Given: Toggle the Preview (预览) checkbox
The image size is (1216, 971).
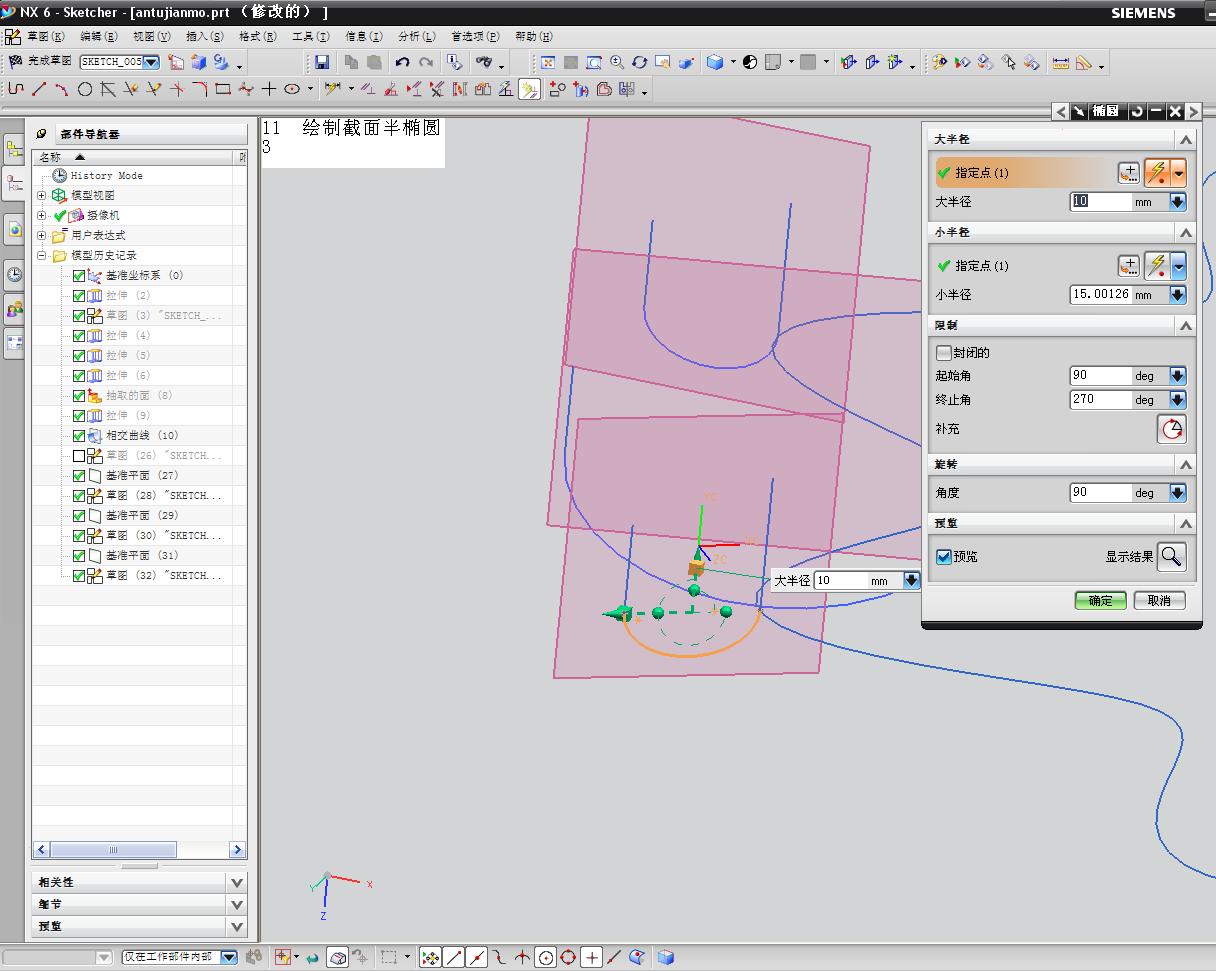Looking at the screenshot, I should point(943,557).
